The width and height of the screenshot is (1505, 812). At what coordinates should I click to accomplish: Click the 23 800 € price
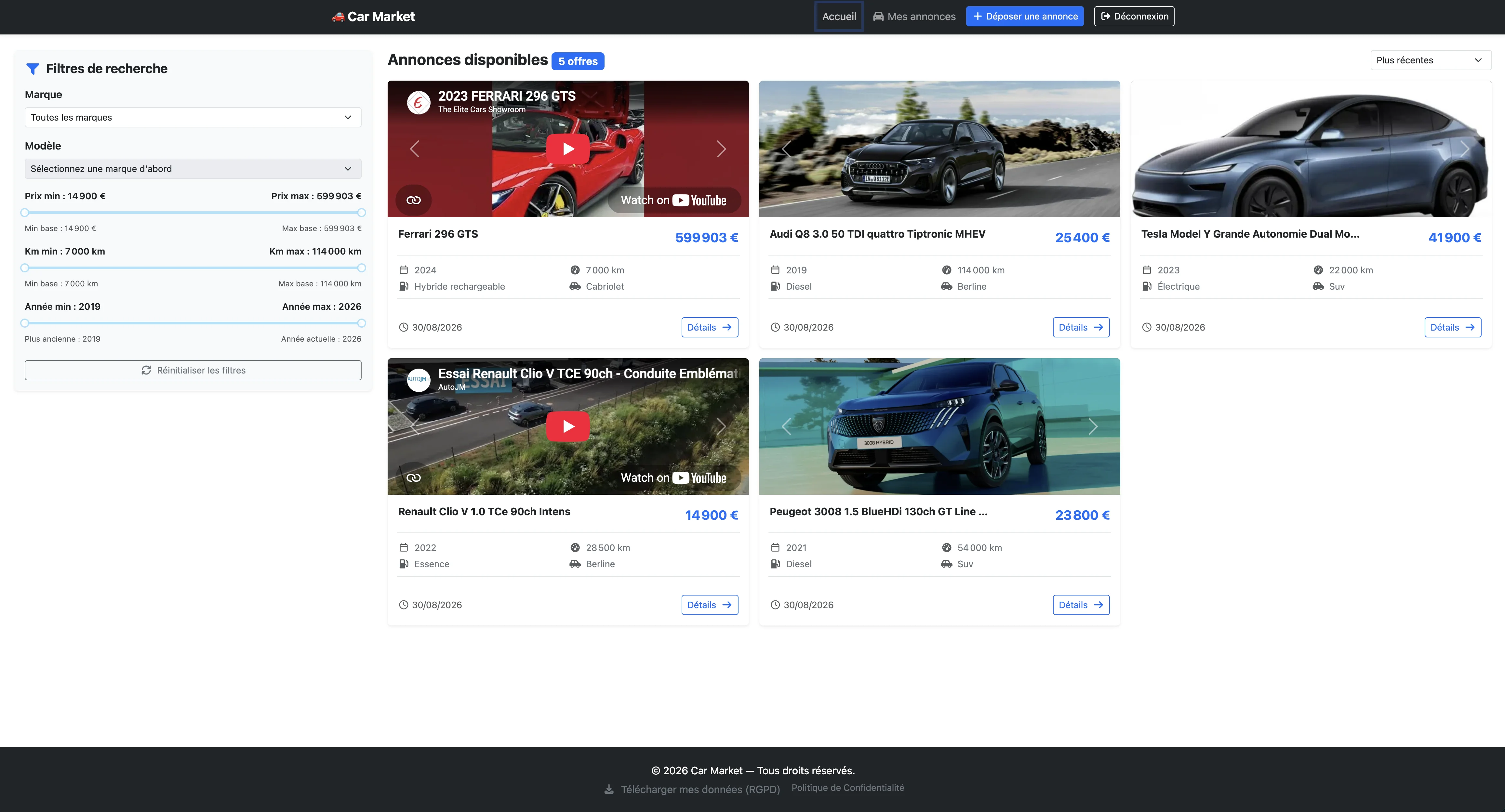point(1082,515)
